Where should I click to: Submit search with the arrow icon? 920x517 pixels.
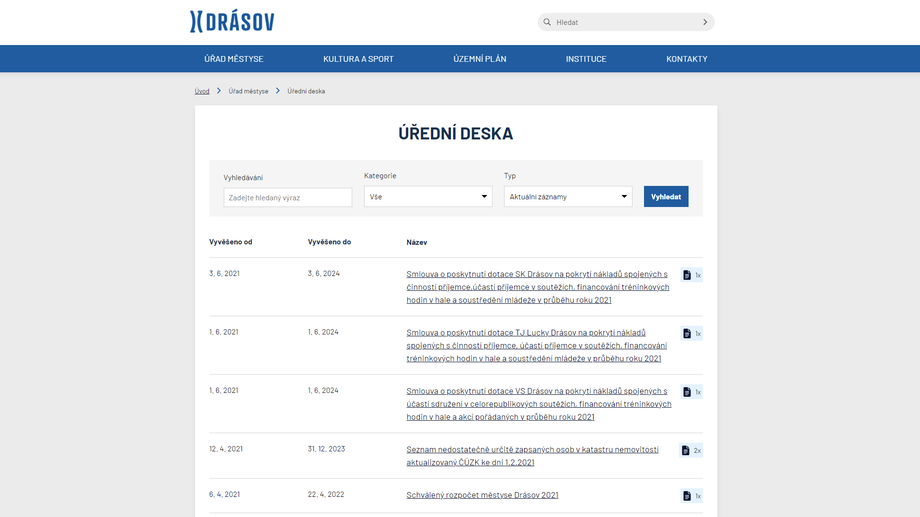click(704, 22)
